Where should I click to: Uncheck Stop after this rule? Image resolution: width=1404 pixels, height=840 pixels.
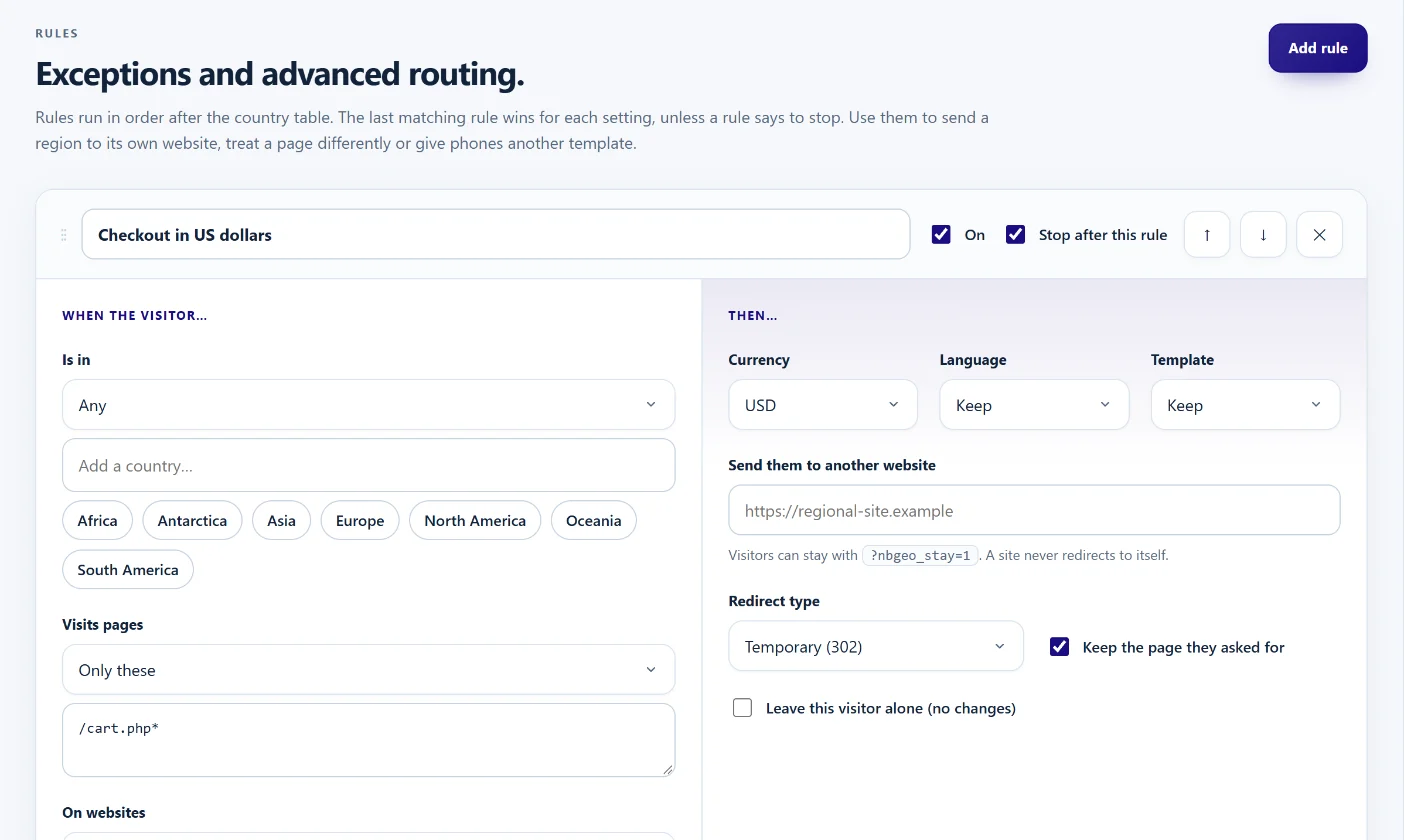[x=1016, y=235]
